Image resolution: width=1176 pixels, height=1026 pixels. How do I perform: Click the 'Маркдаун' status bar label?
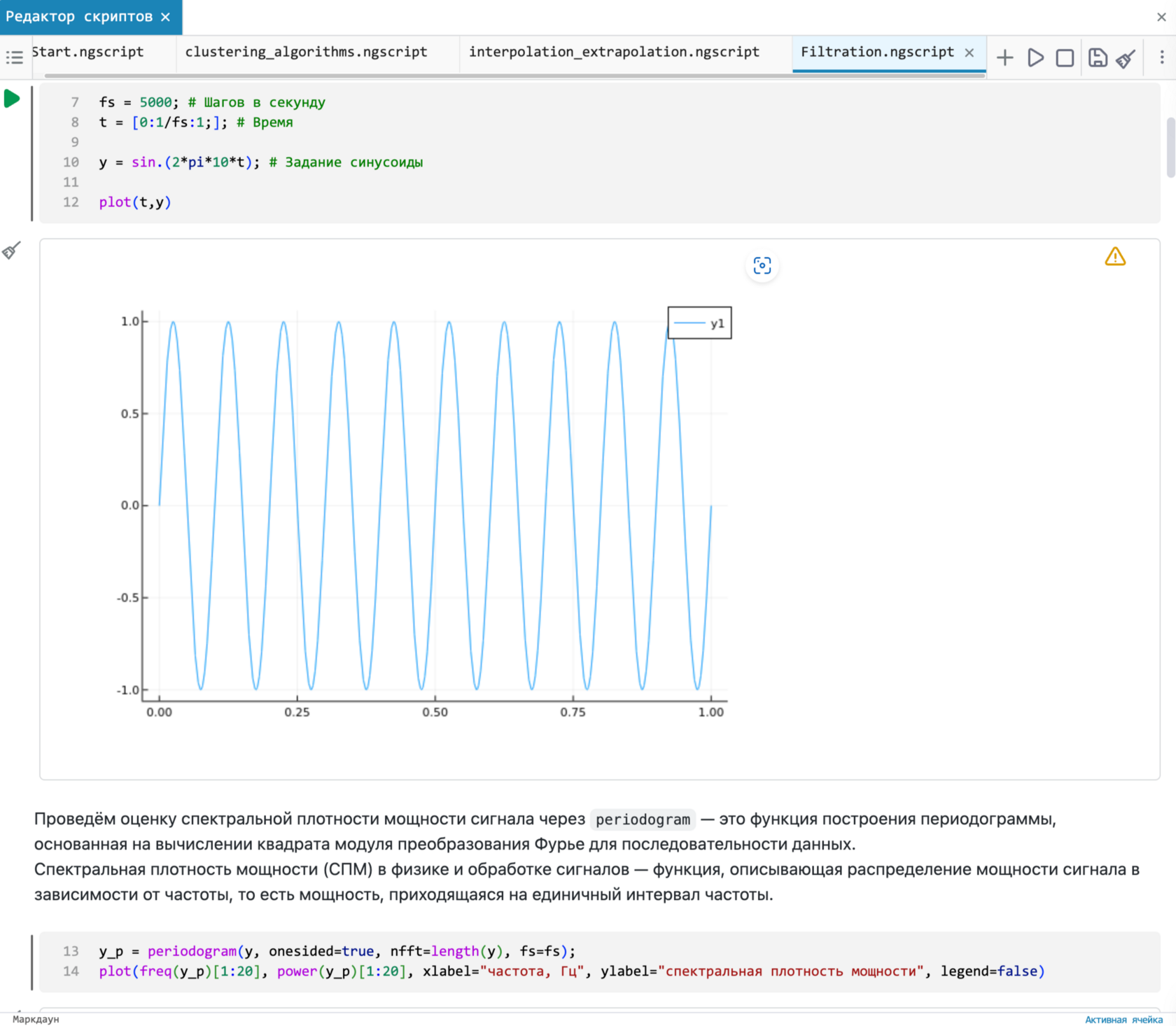(36, 1020)
